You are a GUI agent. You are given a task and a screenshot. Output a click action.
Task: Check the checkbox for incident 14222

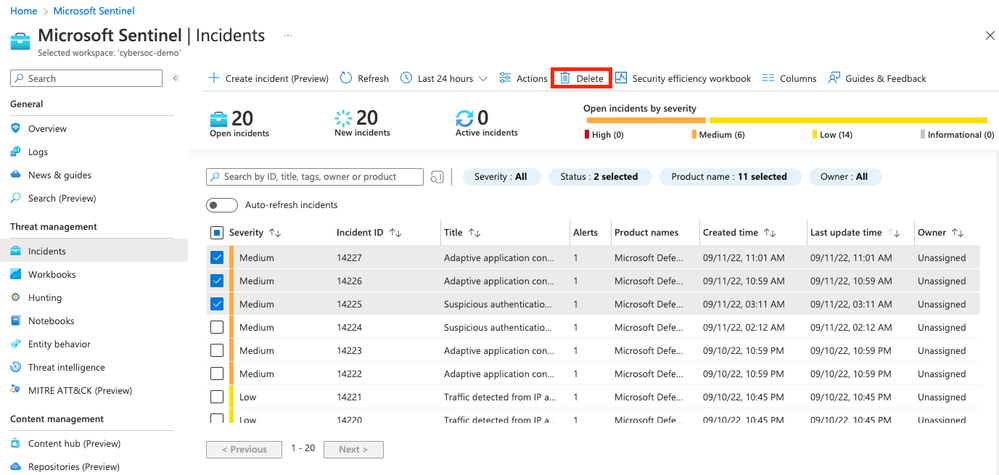pos(217,373)
